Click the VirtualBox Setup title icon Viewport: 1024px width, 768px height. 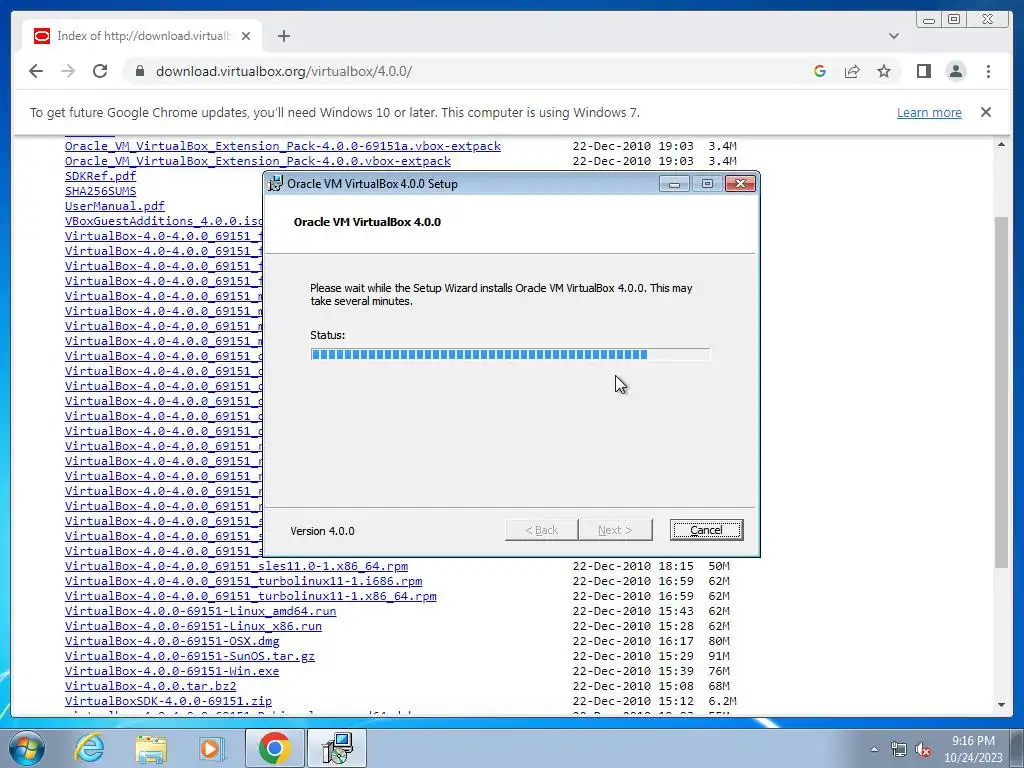pyautogui.click(x=276, y=184)
